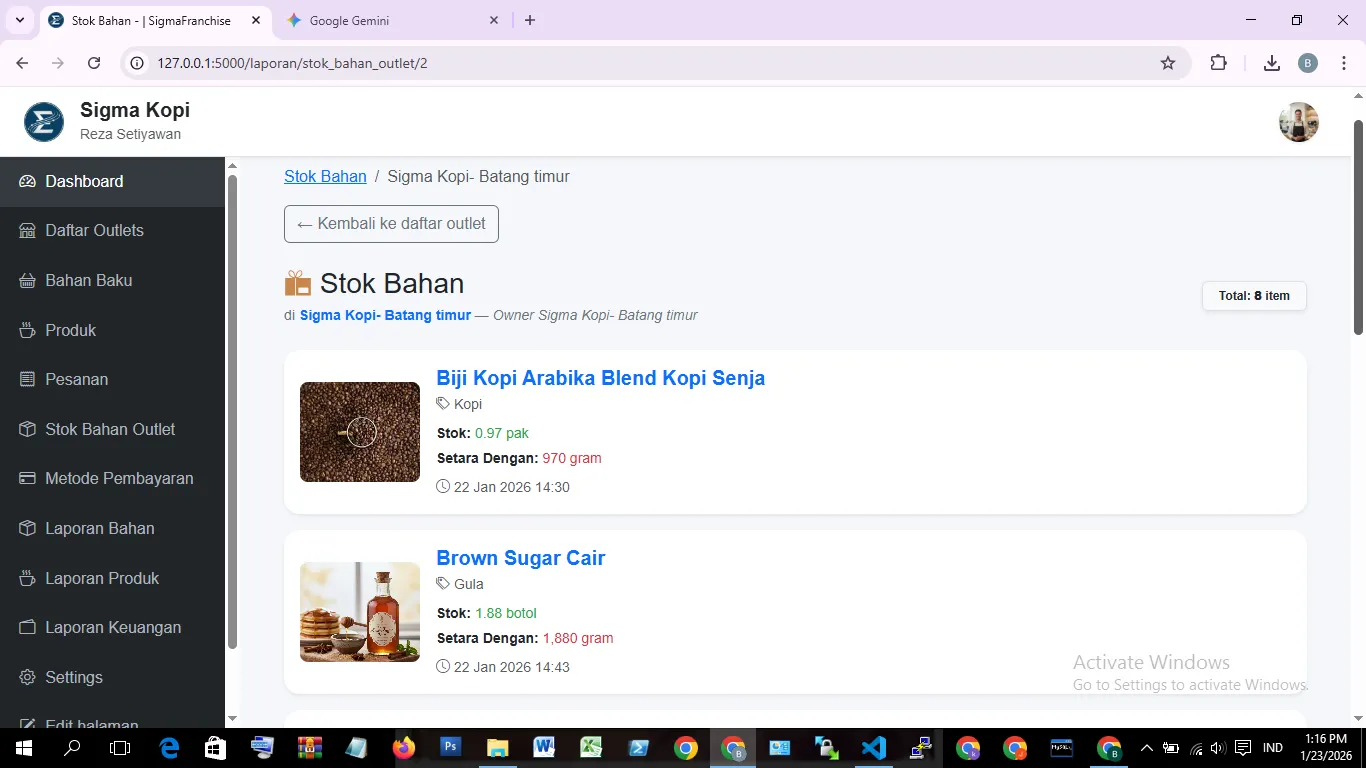Click the Stok 1.88 botol text
The height and width of the screenshot is (768, 1366).
click(487, 613)
